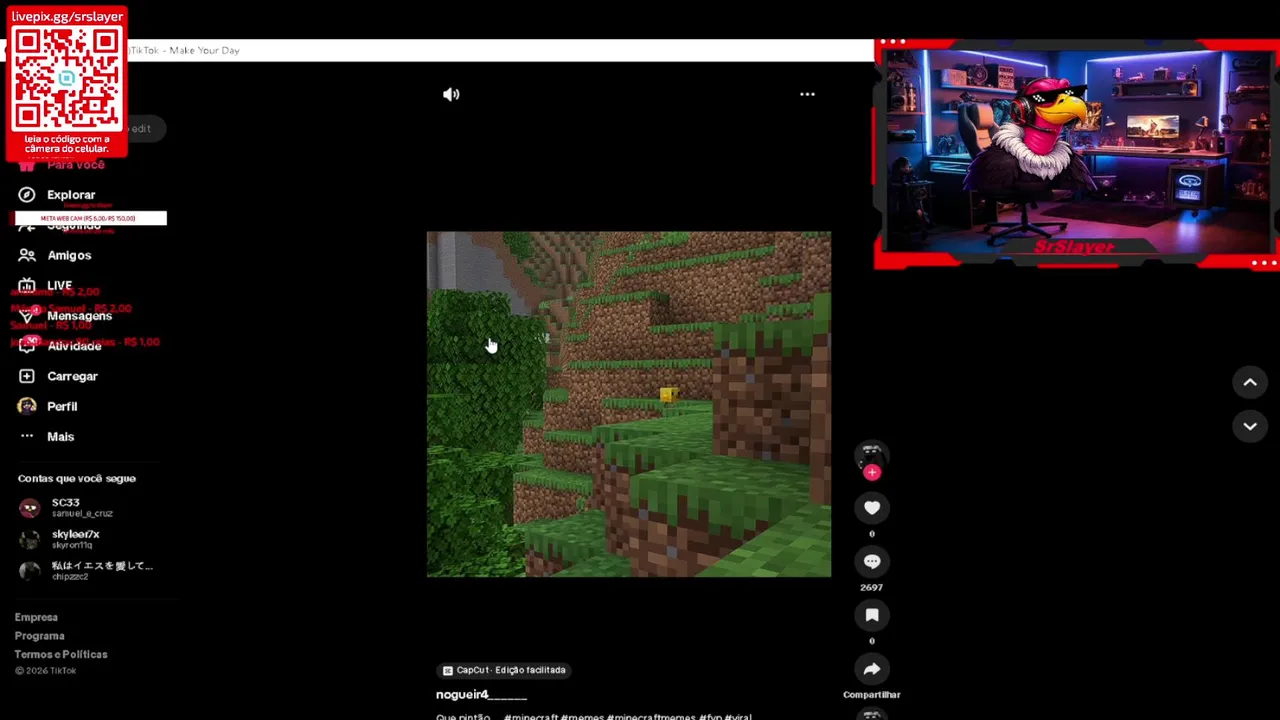Screen dimensions: 1280x720
Task: Click the SrSlayer webcam overlay
Action: (x=1075, y=155)
